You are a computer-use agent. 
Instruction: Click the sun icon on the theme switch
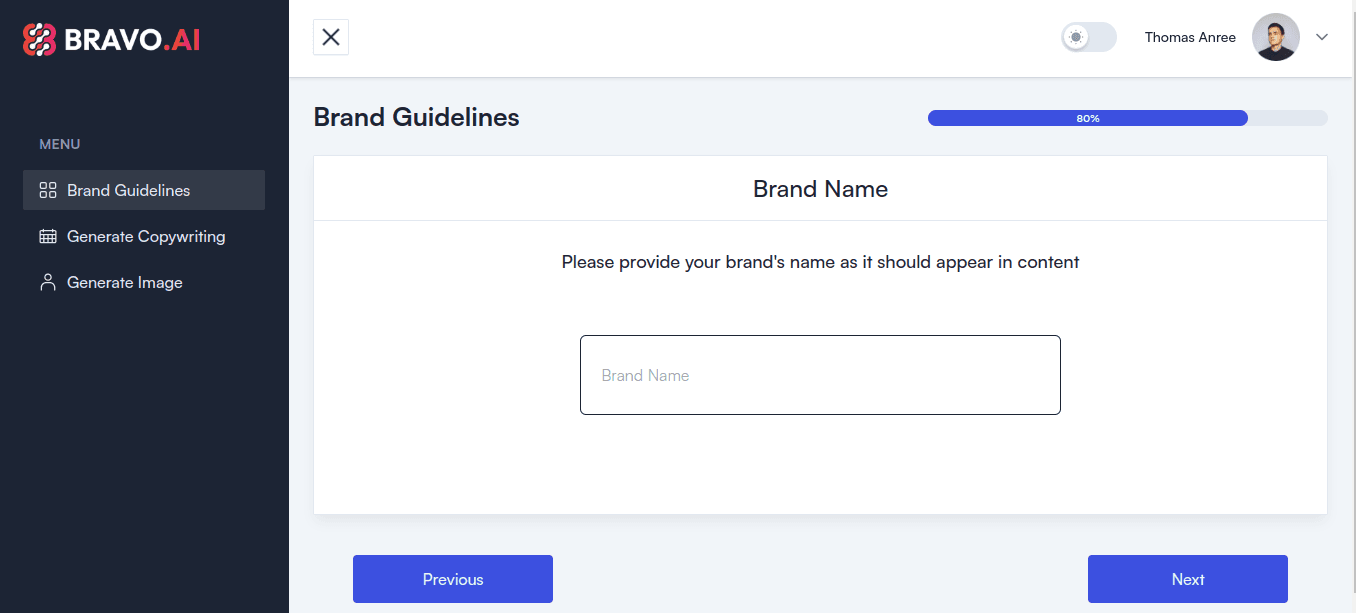point(1076,37)
